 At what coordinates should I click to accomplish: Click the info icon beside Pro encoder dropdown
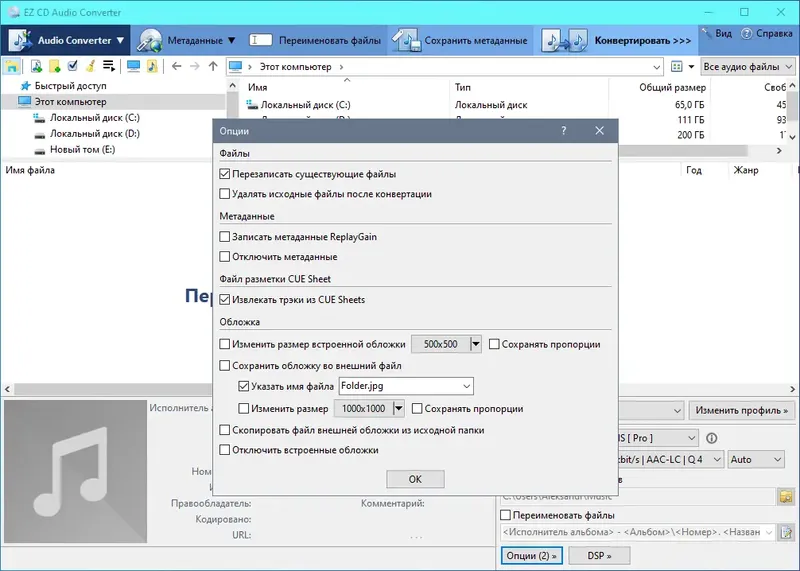click(712, 438)
